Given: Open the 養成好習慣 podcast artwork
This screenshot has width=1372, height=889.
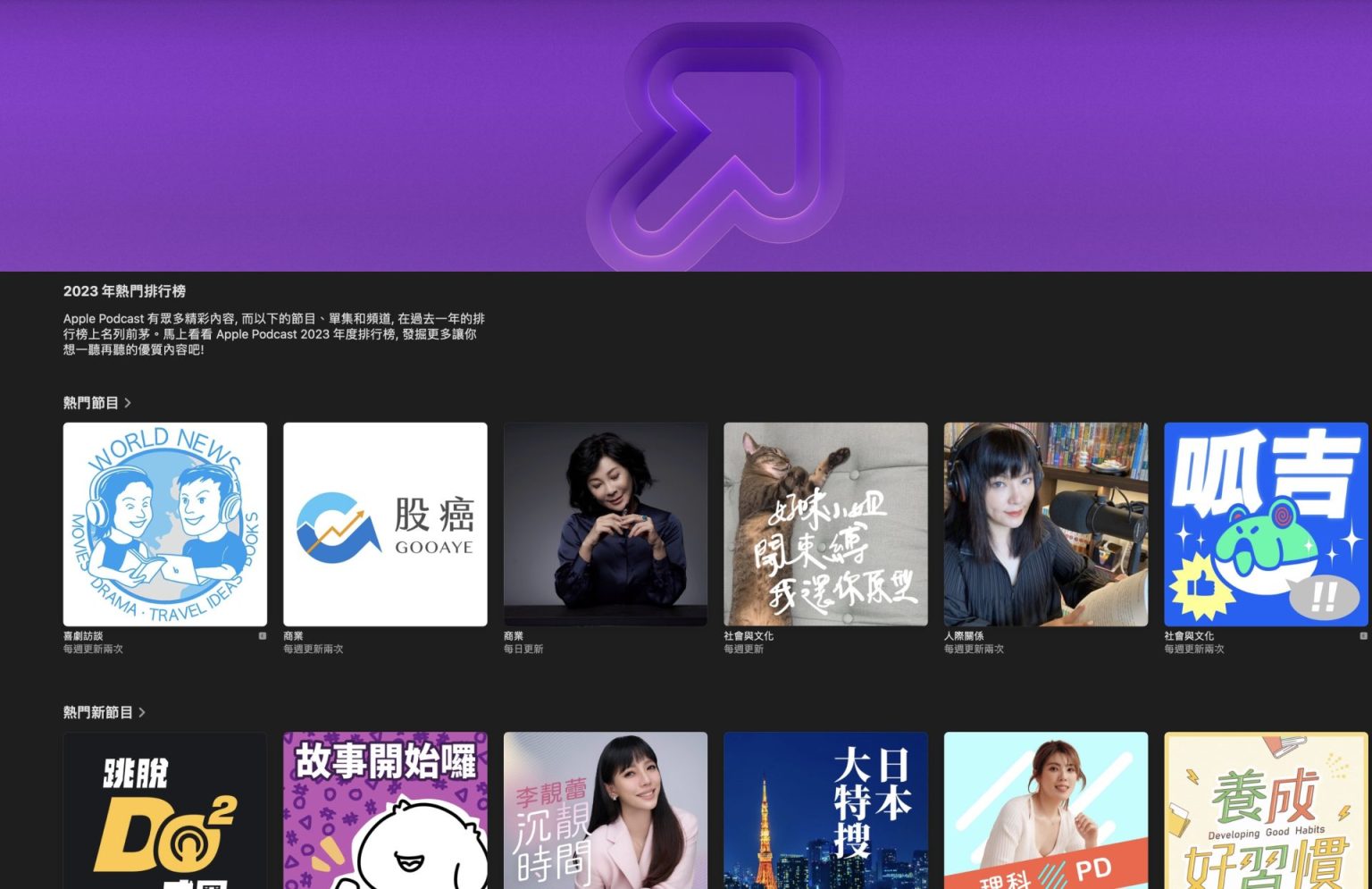Looking at the screenshot, I should coord(1266,810).
